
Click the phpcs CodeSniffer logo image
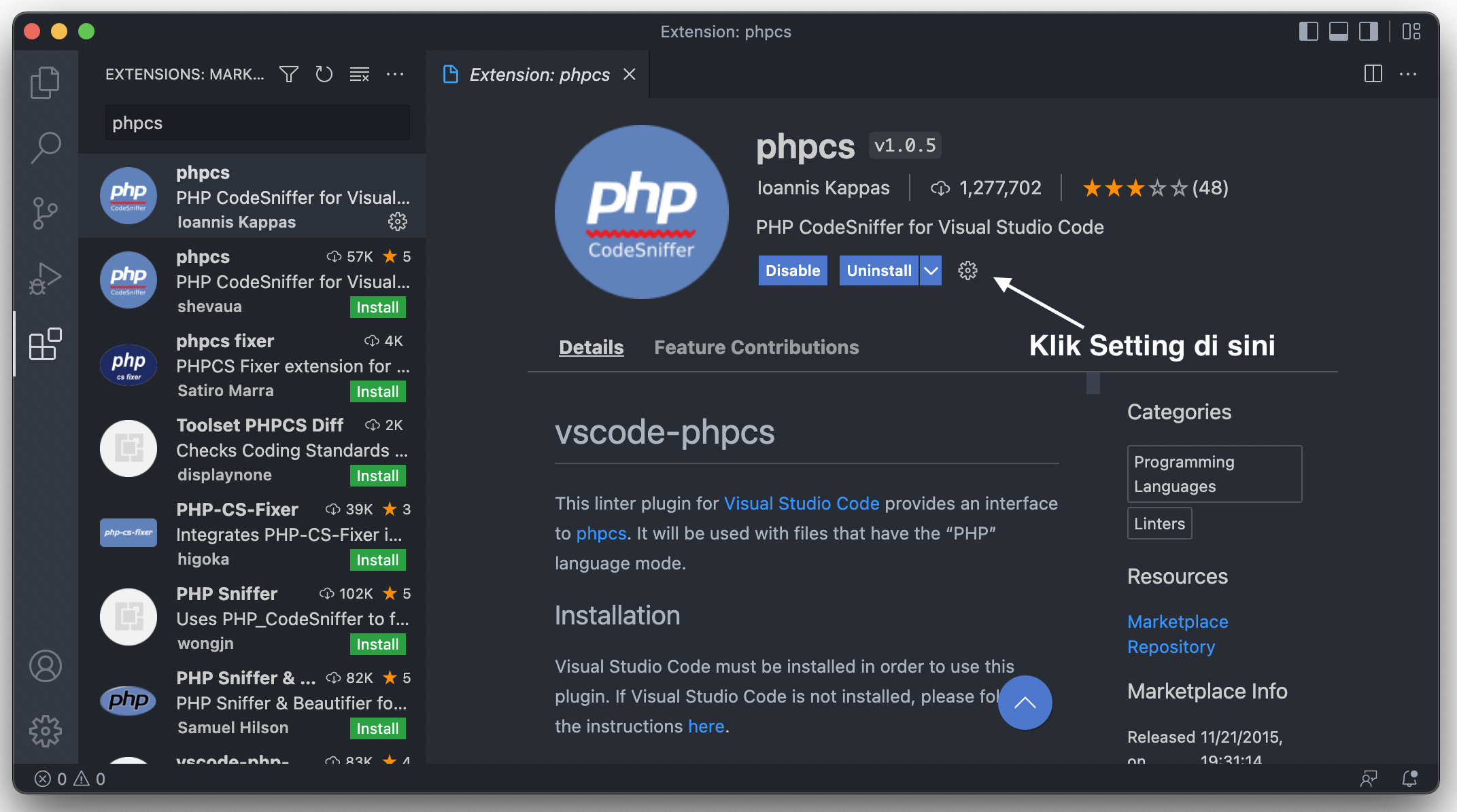tap(641, 212)
